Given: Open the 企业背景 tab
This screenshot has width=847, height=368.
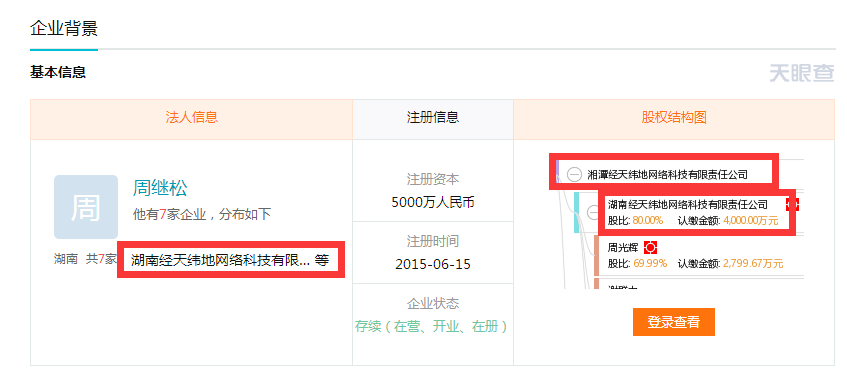Looking at the screenshot, I should point(64,29).
